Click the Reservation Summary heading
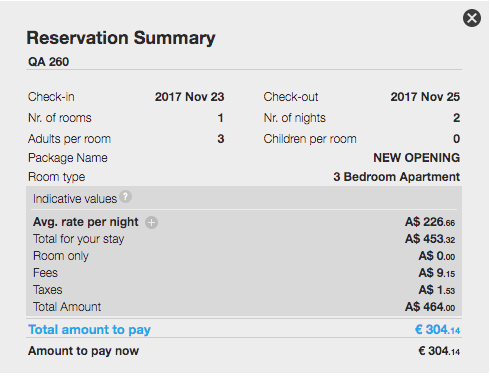The width and height of the screenshot is (490, 376). (121, 38)
